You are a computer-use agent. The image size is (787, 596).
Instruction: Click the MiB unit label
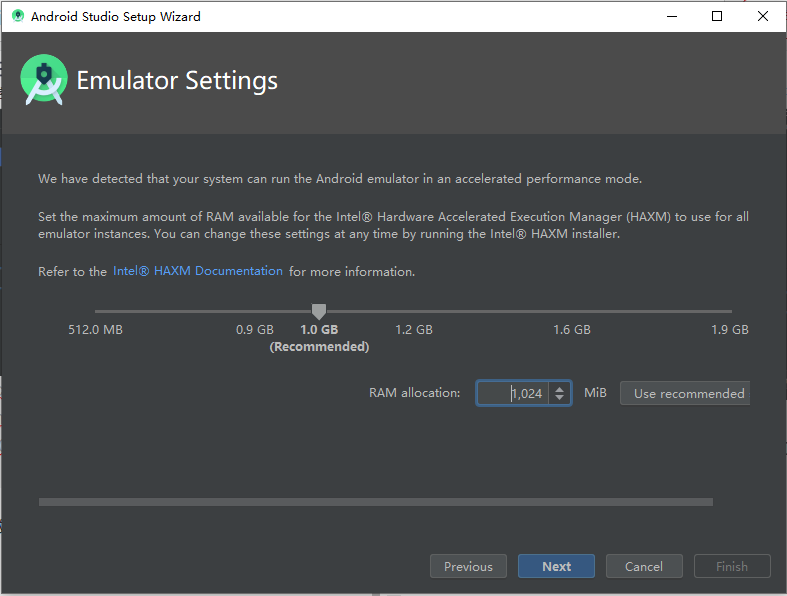tap(595, 393)
